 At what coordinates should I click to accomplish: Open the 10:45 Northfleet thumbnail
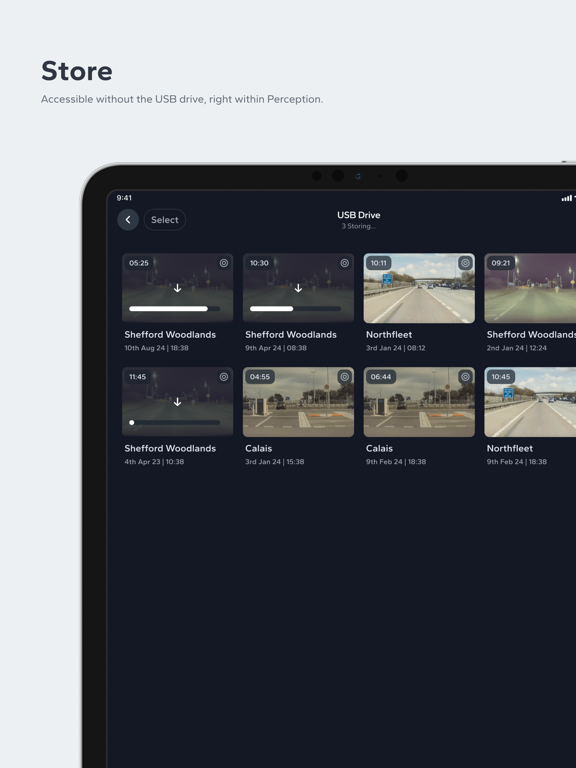click(530, 402)
